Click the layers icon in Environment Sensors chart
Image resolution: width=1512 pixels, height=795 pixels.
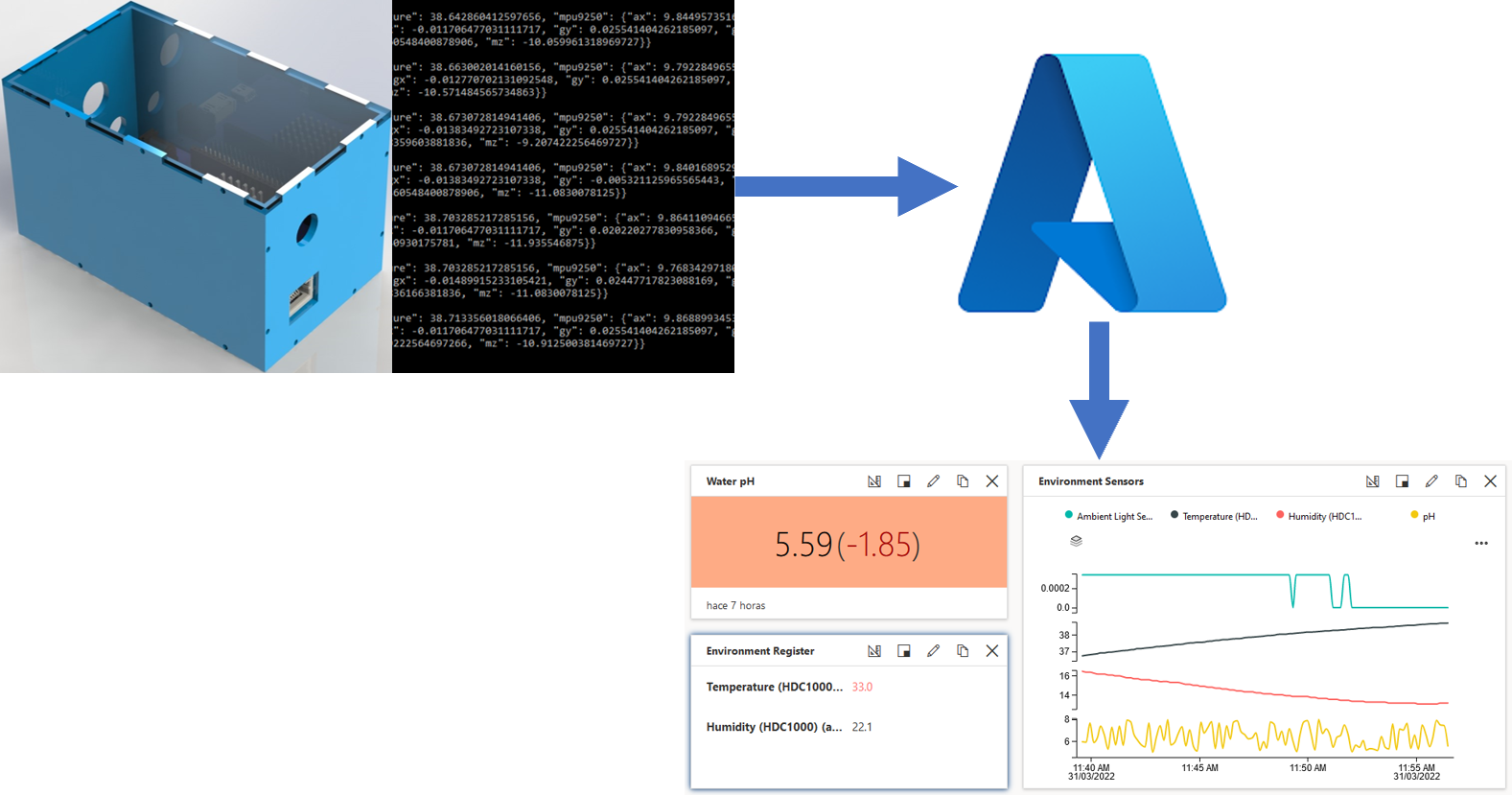(1076, 541)
